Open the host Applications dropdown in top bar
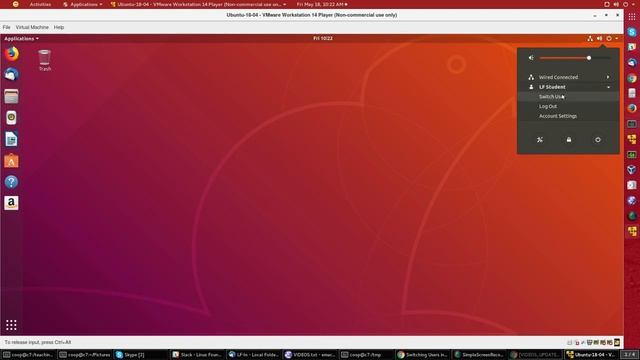This screenshot has width=640, height=360. coord(83,4)
